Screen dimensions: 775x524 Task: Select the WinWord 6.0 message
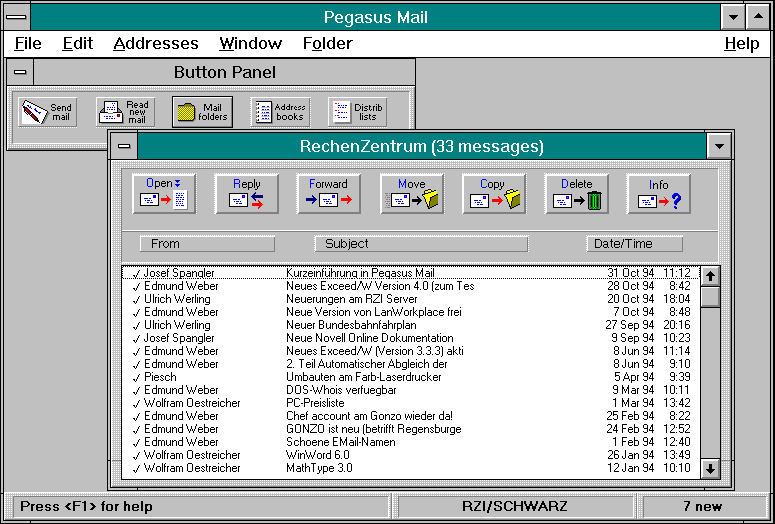320,455
